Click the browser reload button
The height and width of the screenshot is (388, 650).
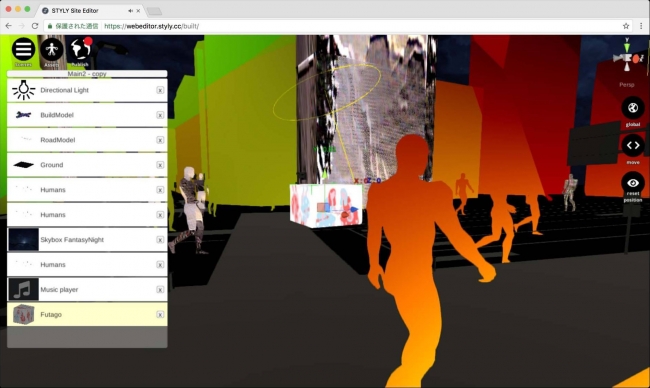pos(35,26)
